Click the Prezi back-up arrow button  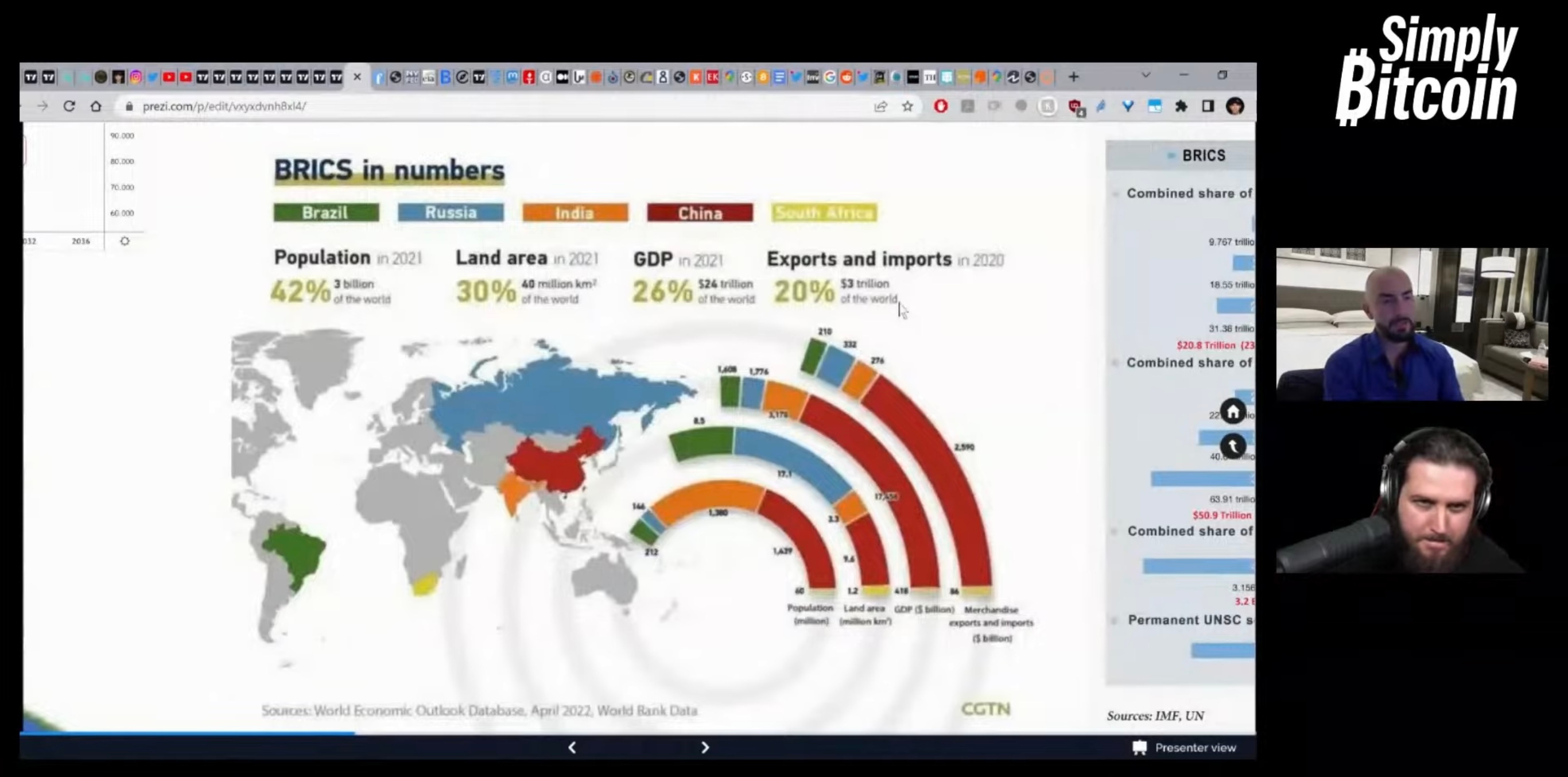[x=1233, y=446]
